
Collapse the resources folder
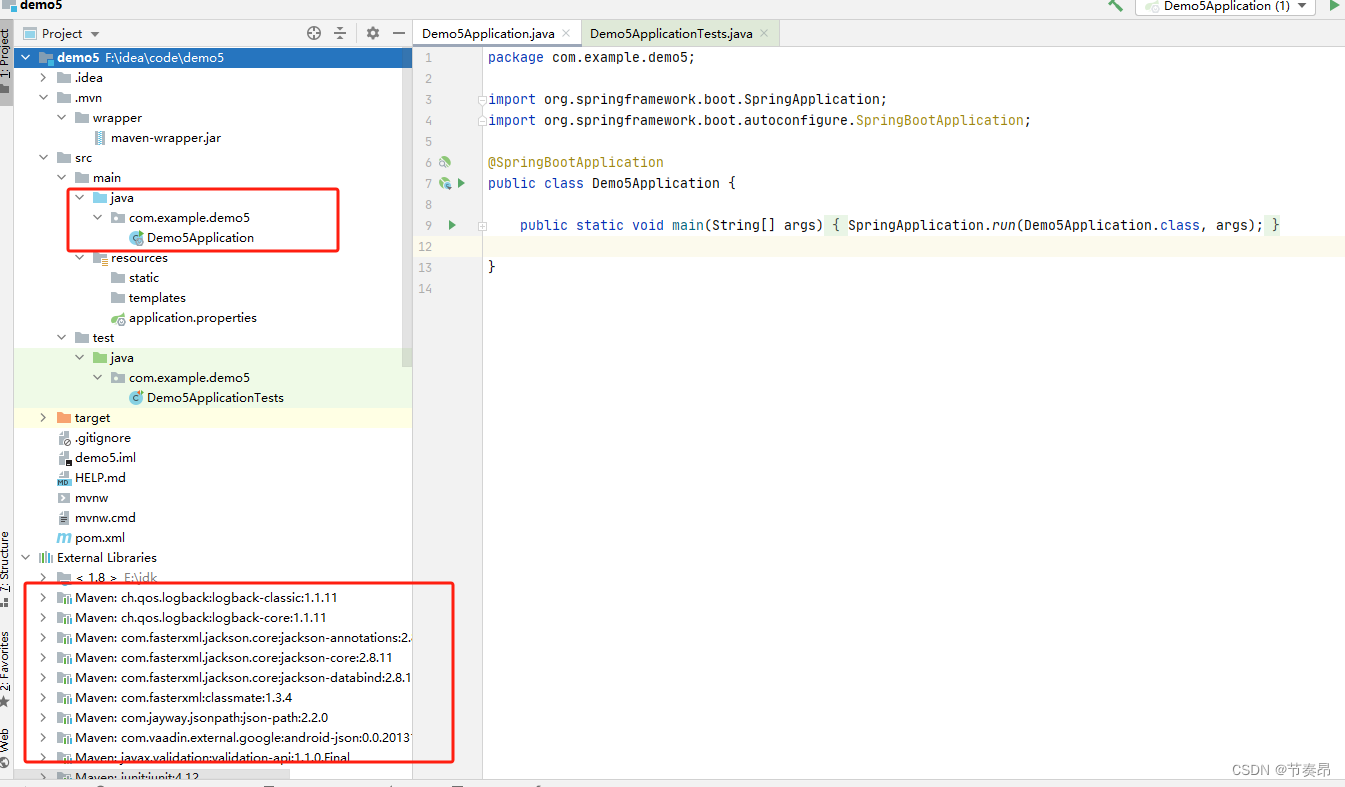coord(80,258)
